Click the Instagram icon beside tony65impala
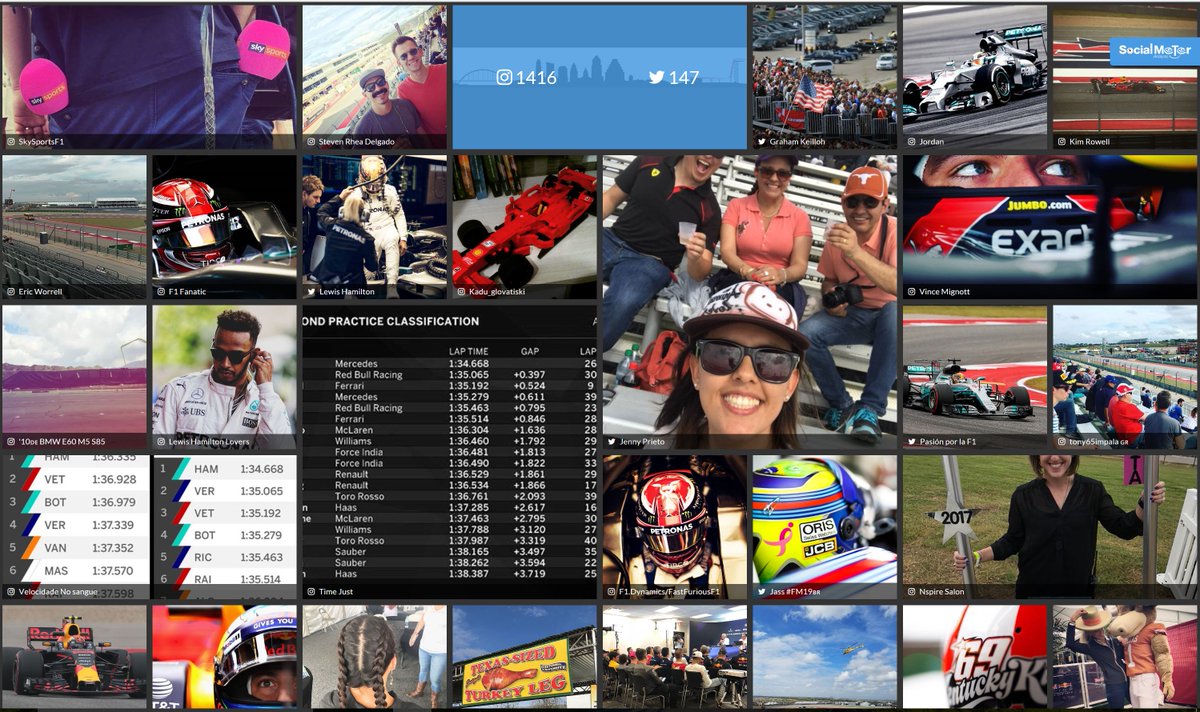 pyautogui.click(x=1061, y=442)
